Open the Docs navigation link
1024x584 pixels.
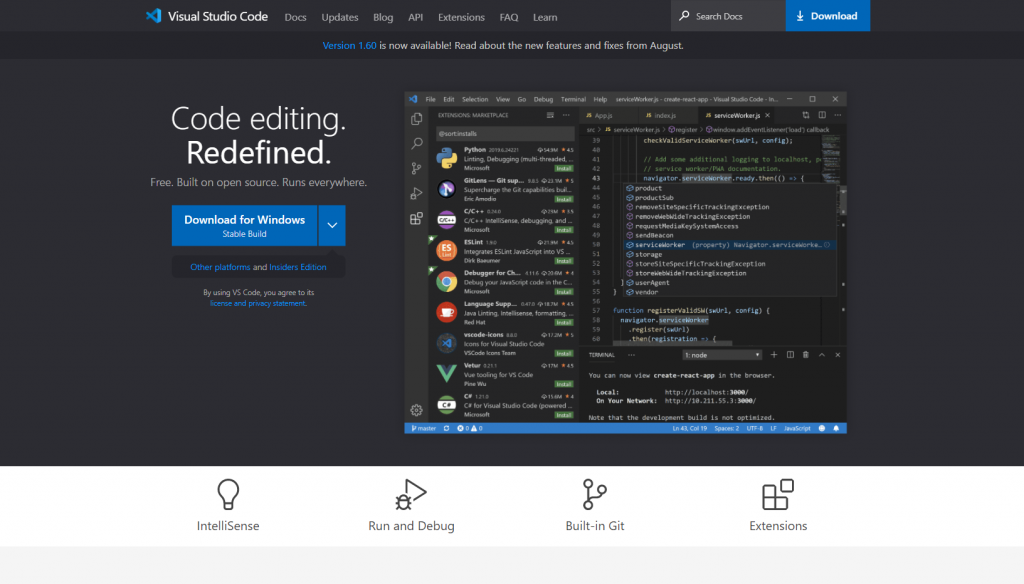click(295, 17)
